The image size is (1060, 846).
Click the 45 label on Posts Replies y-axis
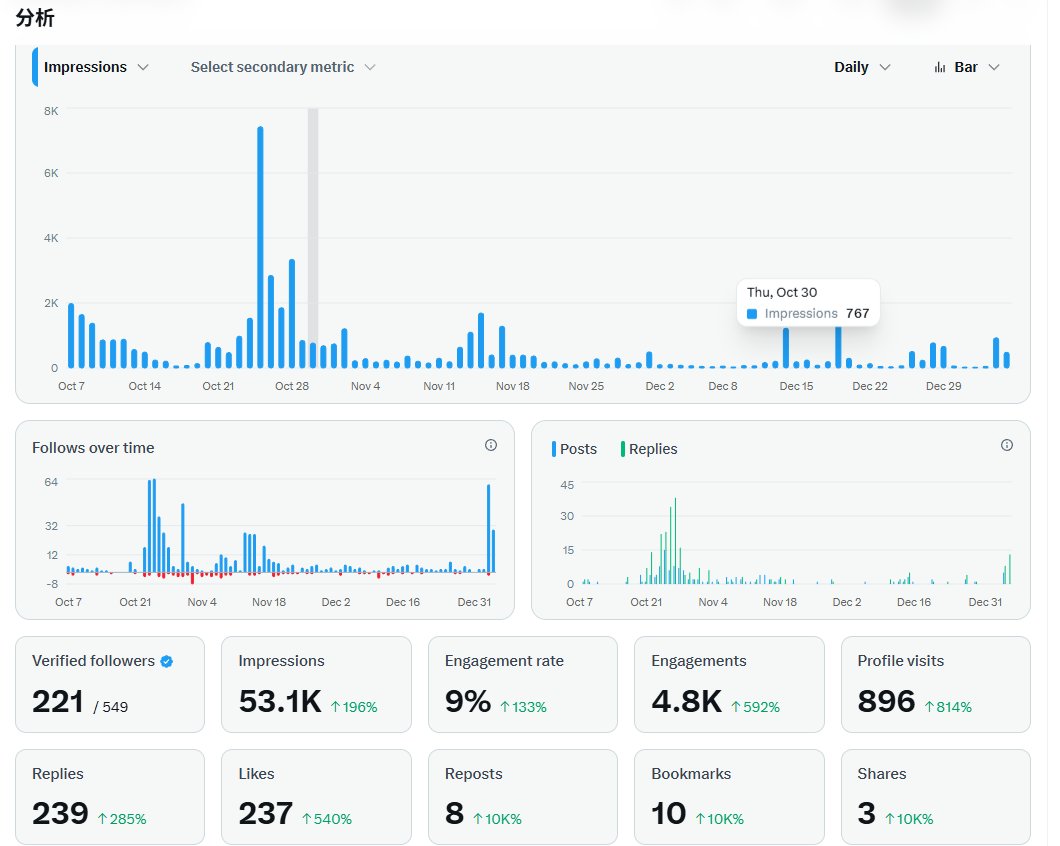(x=567, y=485)
